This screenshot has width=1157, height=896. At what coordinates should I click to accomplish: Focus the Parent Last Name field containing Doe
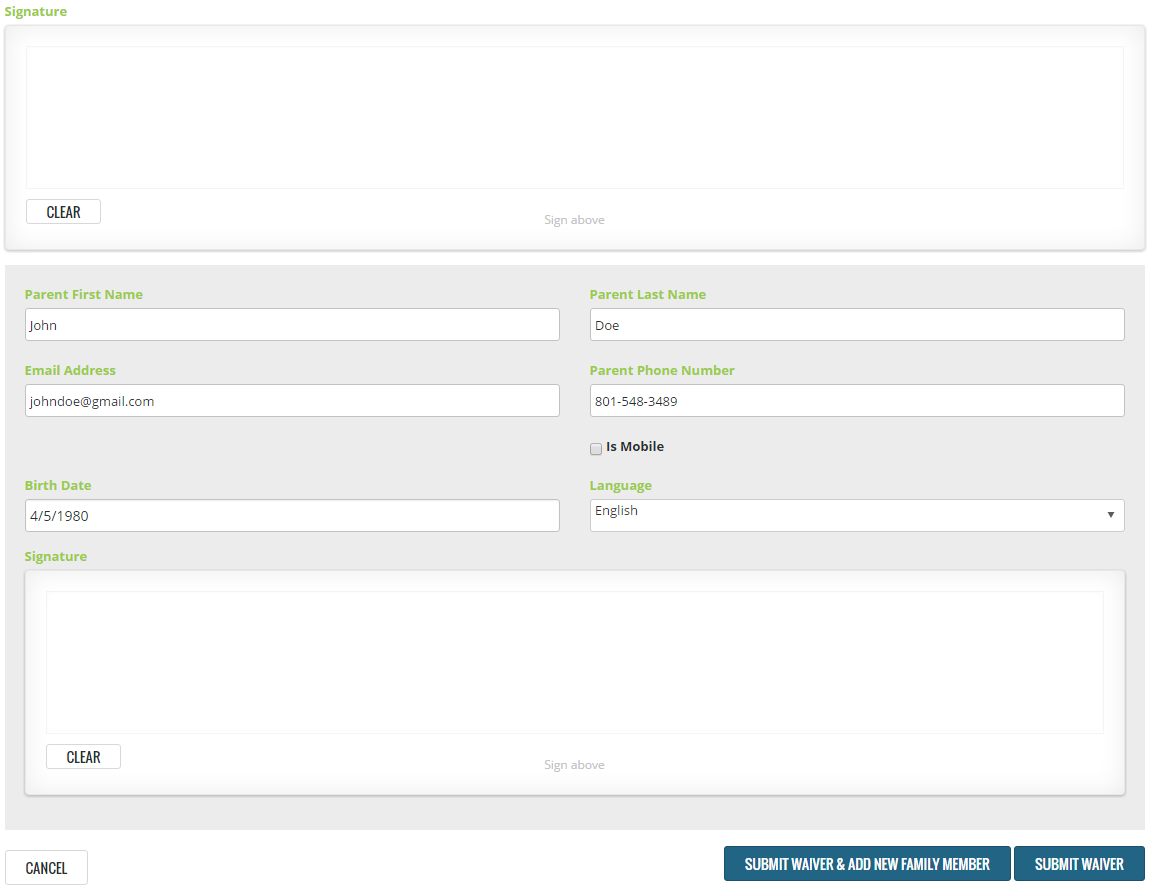click(x=856, y=325)
